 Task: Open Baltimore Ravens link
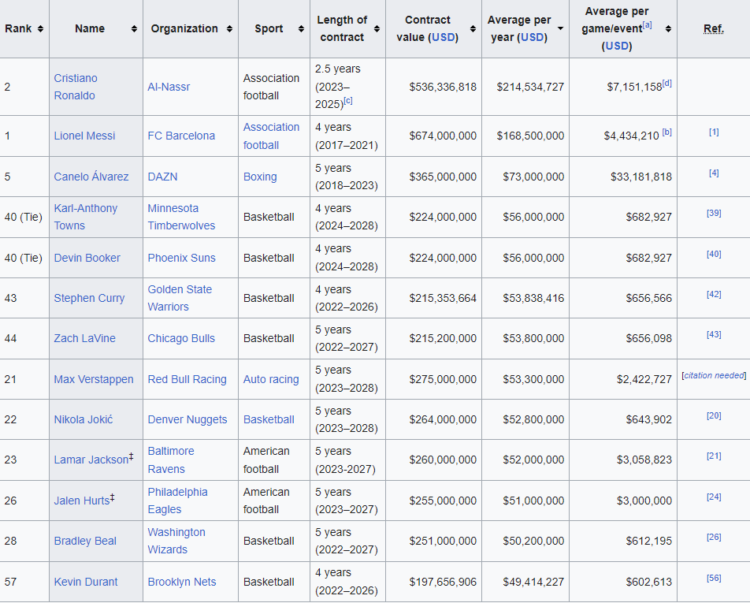171,460
